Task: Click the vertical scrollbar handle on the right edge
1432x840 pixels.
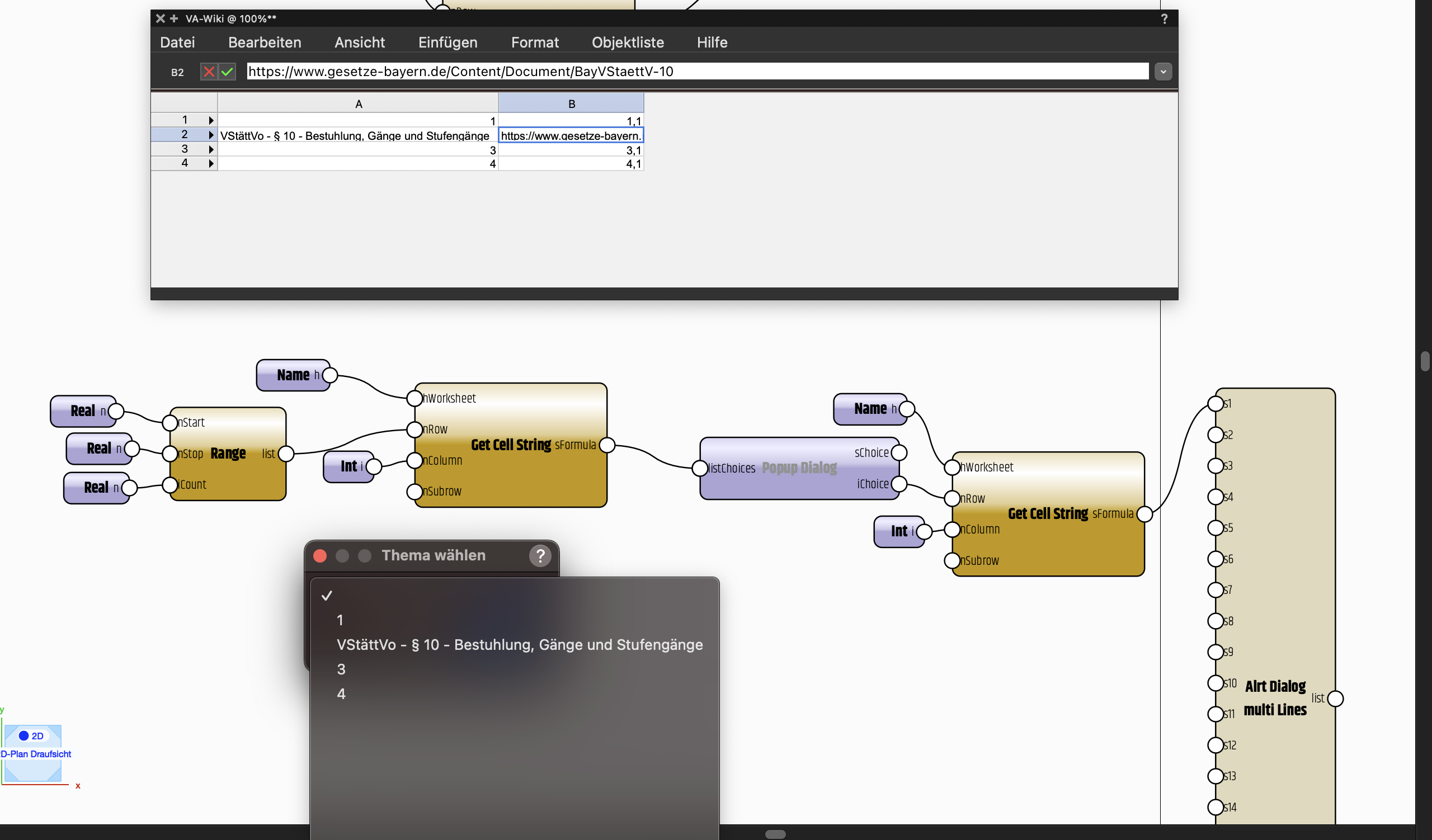Action: (1424, 361)
